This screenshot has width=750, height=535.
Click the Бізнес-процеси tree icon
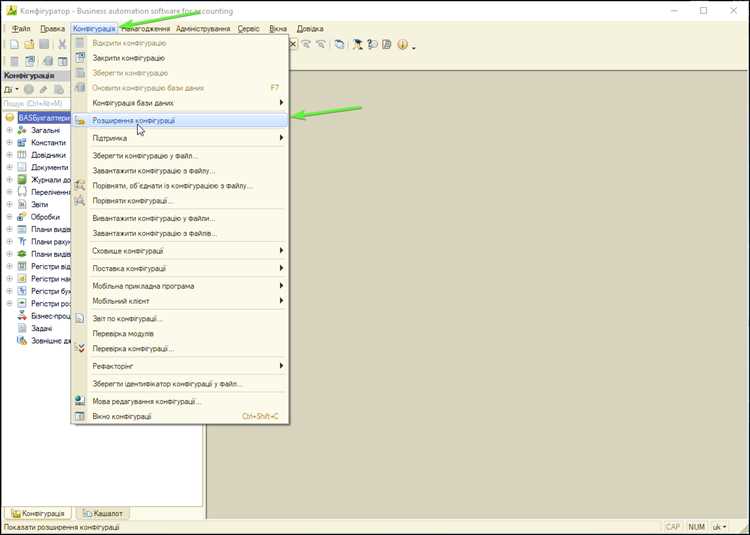point(22,316)
